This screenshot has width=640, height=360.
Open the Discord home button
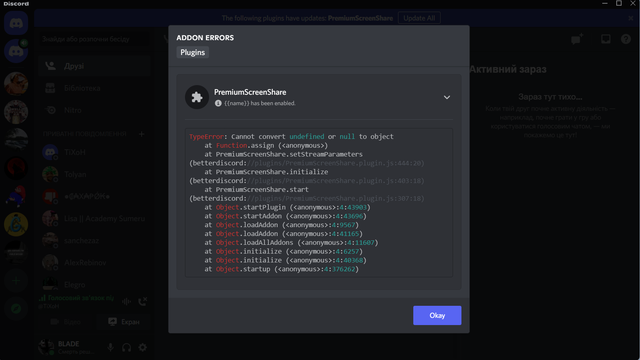(x=16, y=23)
